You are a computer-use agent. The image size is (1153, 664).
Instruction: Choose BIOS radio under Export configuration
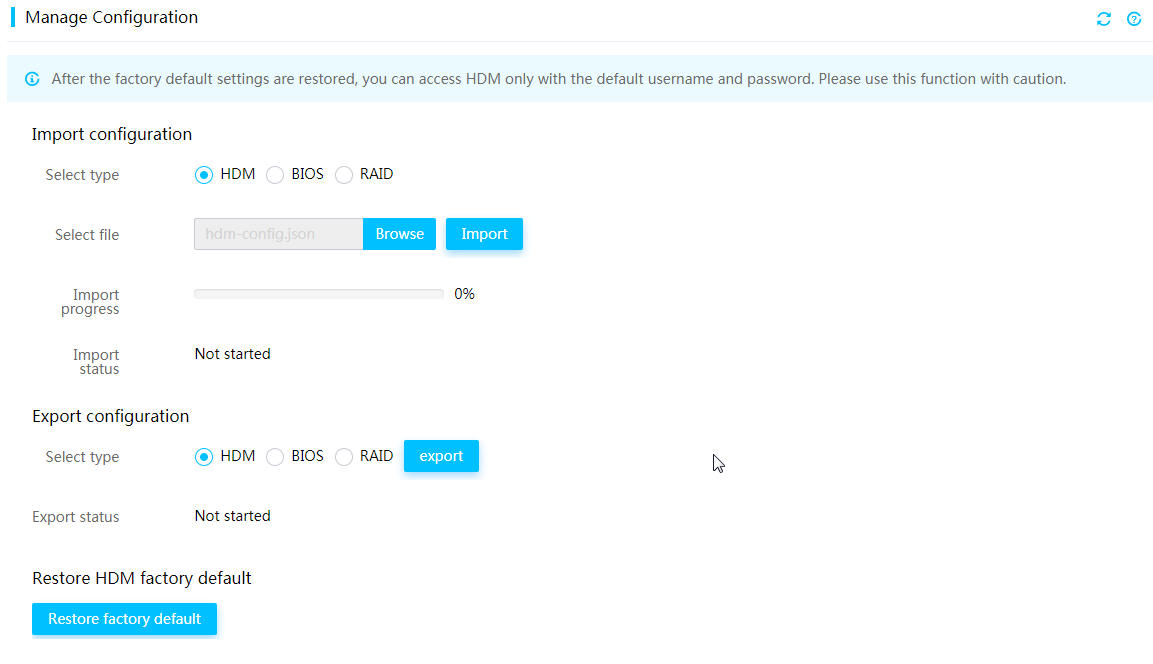275,457
